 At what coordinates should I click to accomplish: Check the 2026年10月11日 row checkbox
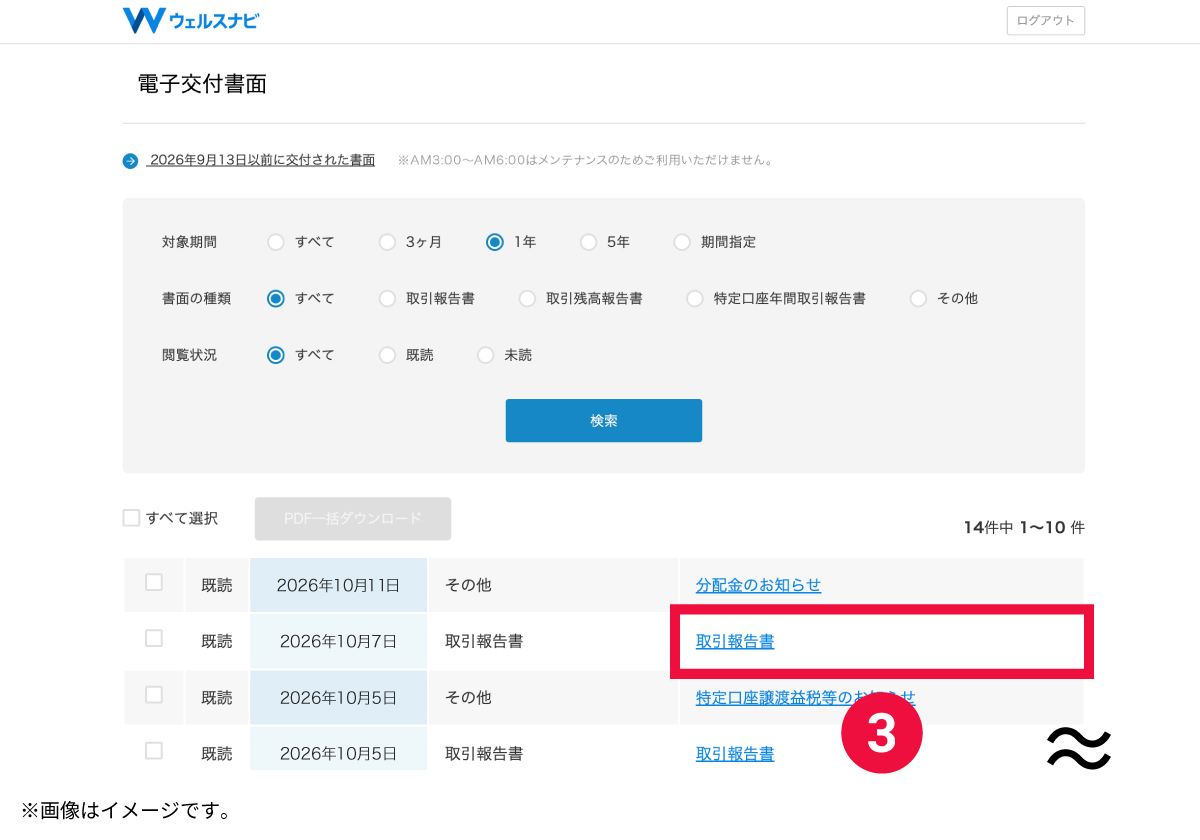154,582
